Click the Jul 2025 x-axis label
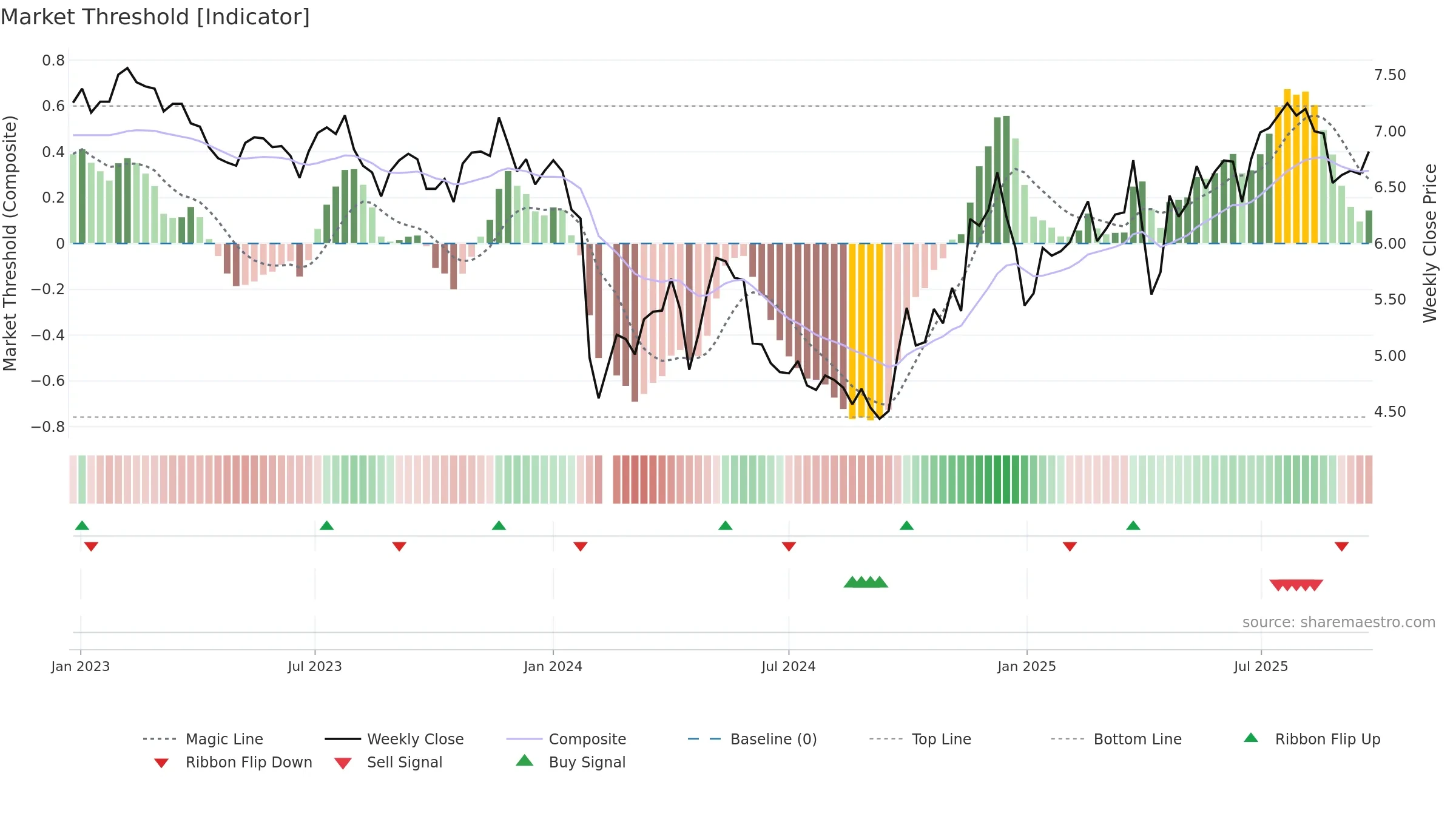1456x819 pixels. [1261, 667]
